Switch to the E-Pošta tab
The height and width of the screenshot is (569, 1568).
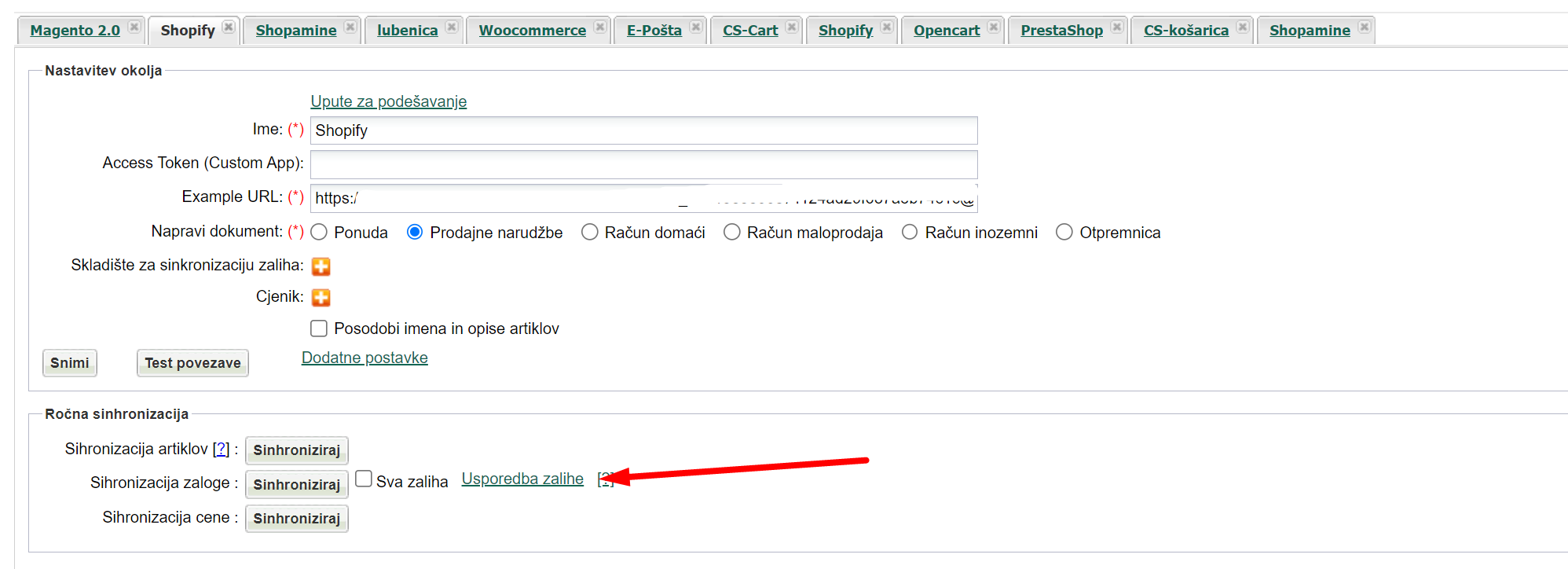654,31
